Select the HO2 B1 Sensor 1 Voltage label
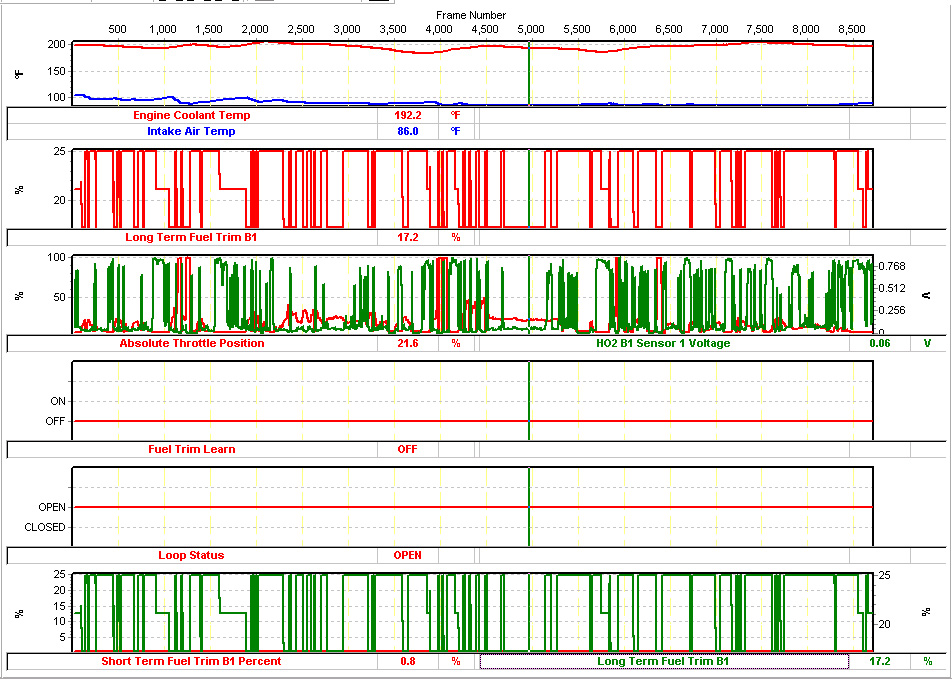The image size is (952, 680). pos(662,344)
